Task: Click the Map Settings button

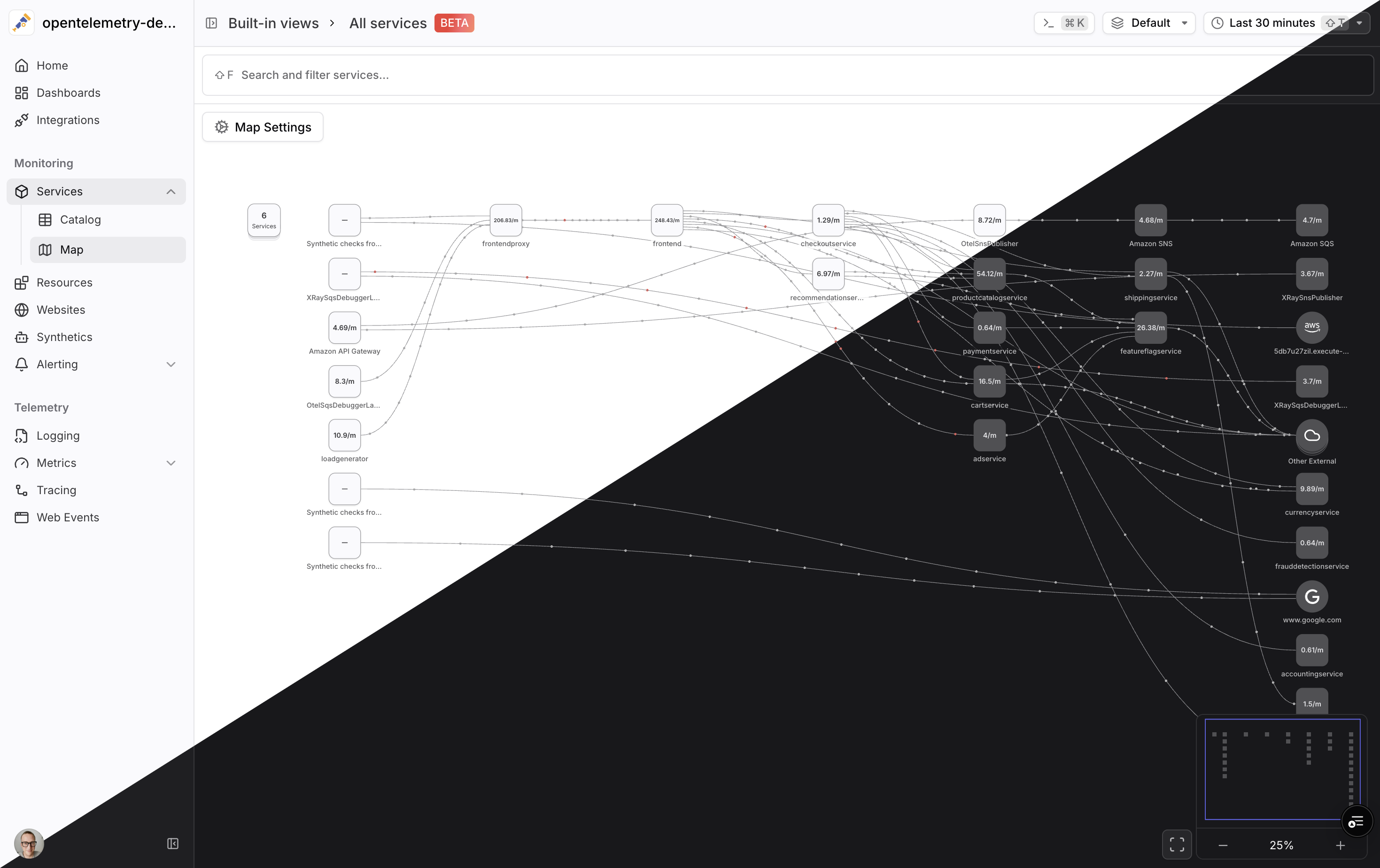Action: (x=263, y=127)
